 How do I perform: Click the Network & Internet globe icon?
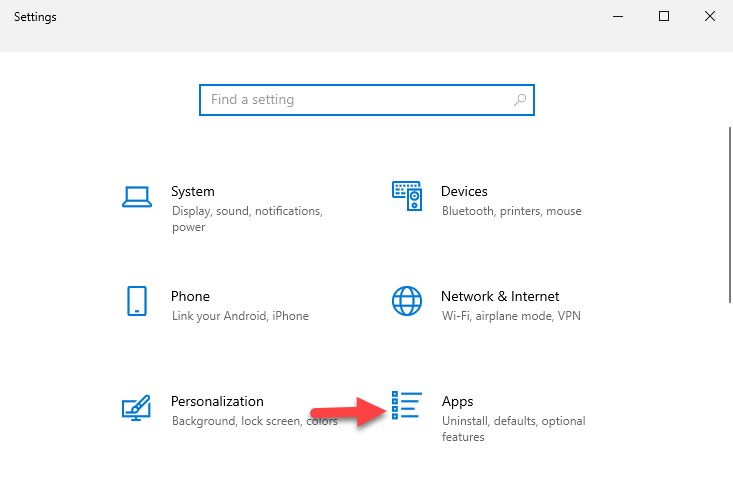(407, 301)
